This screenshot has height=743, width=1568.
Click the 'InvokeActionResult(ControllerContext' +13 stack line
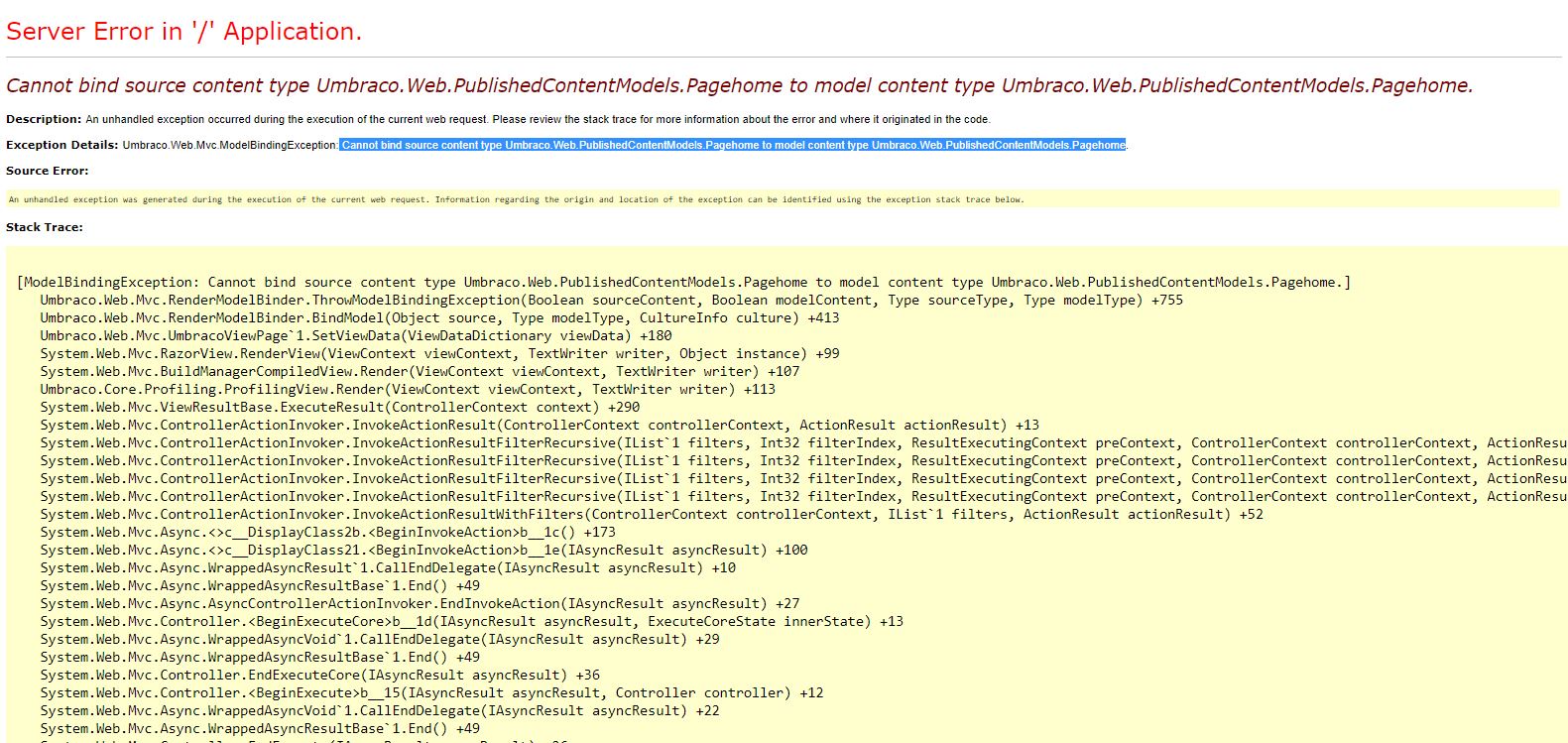click(540, 426)
